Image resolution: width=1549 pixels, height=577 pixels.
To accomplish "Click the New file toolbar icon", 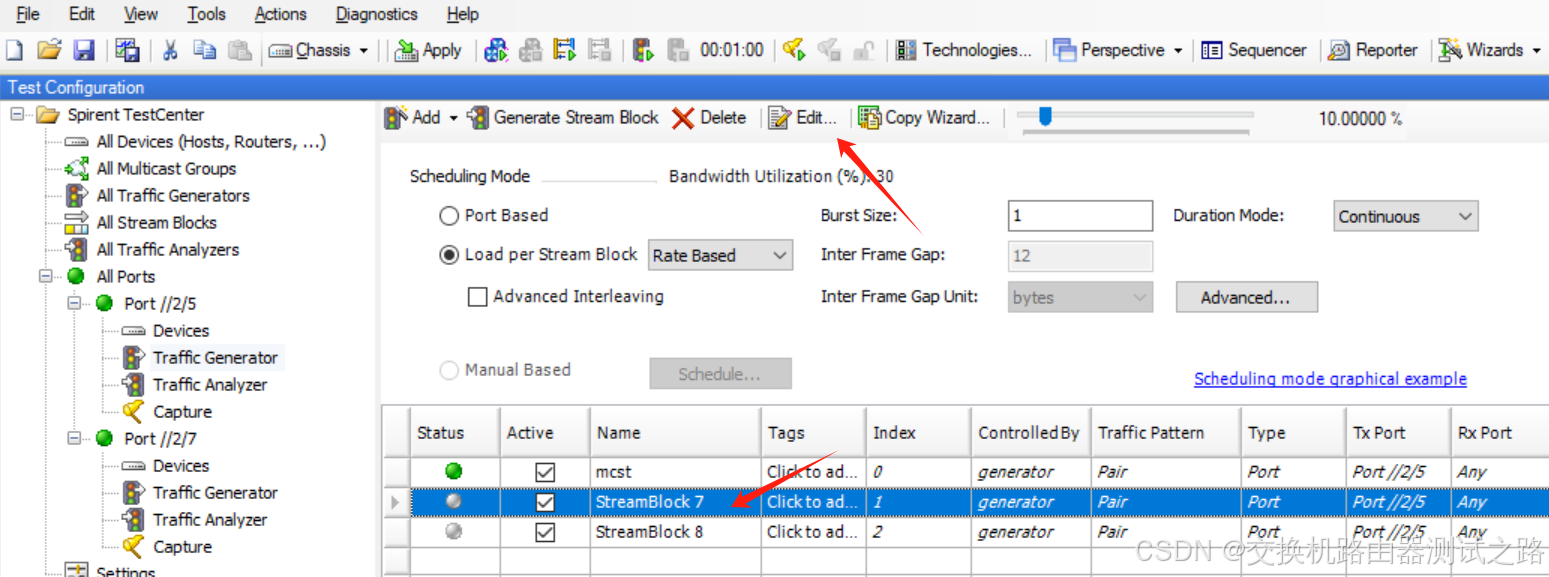I will [x=15, y=50].
